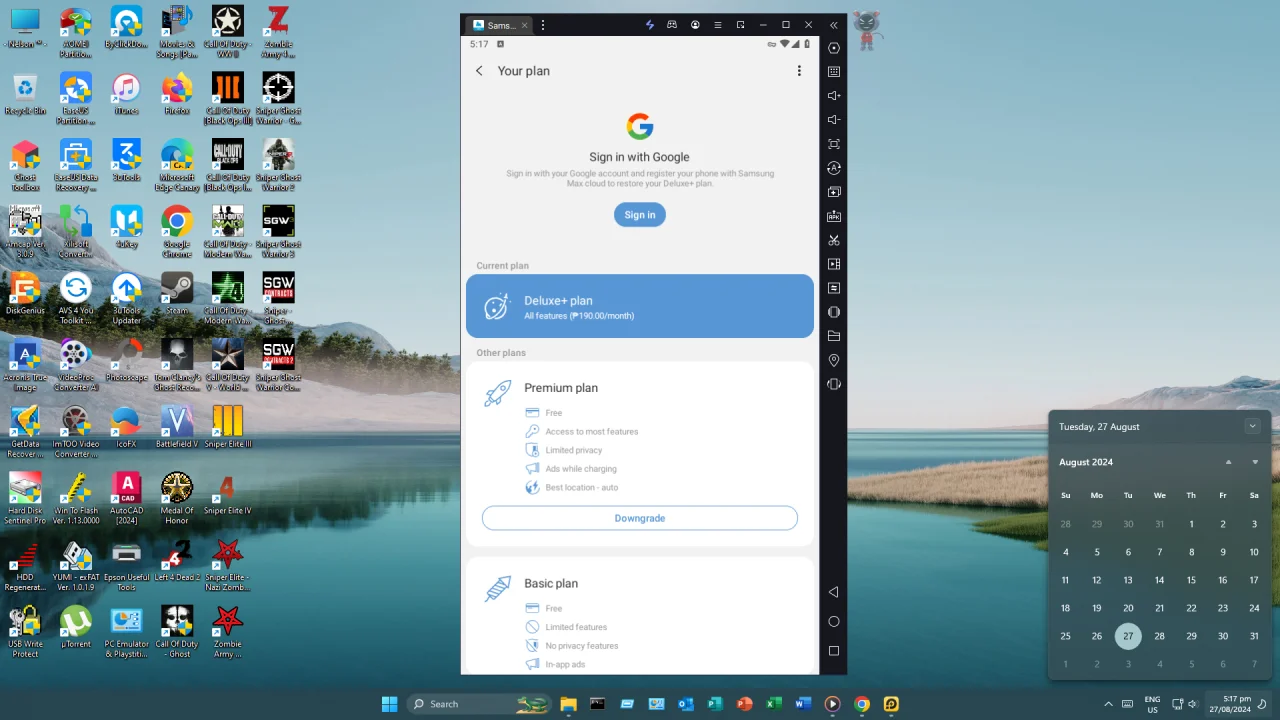The height and width of the screenshot is (720, 1280).
Task: Open Excel from the taskbar
Action: click(x=774, y=704)
